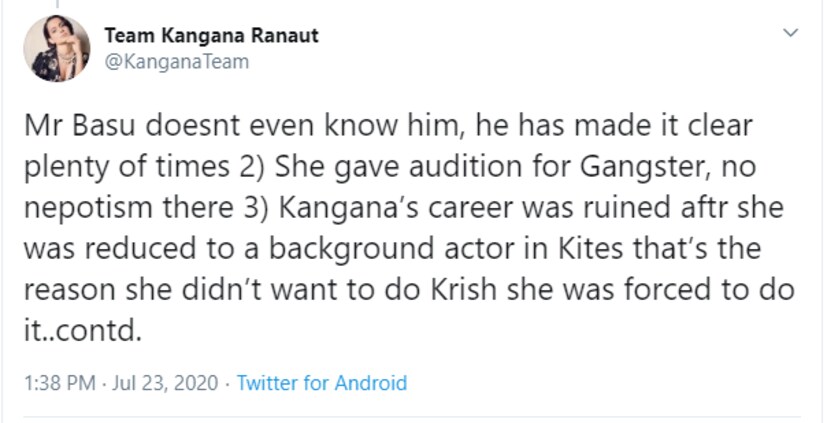Open the tweet options chevron menu

pos(792,34)
